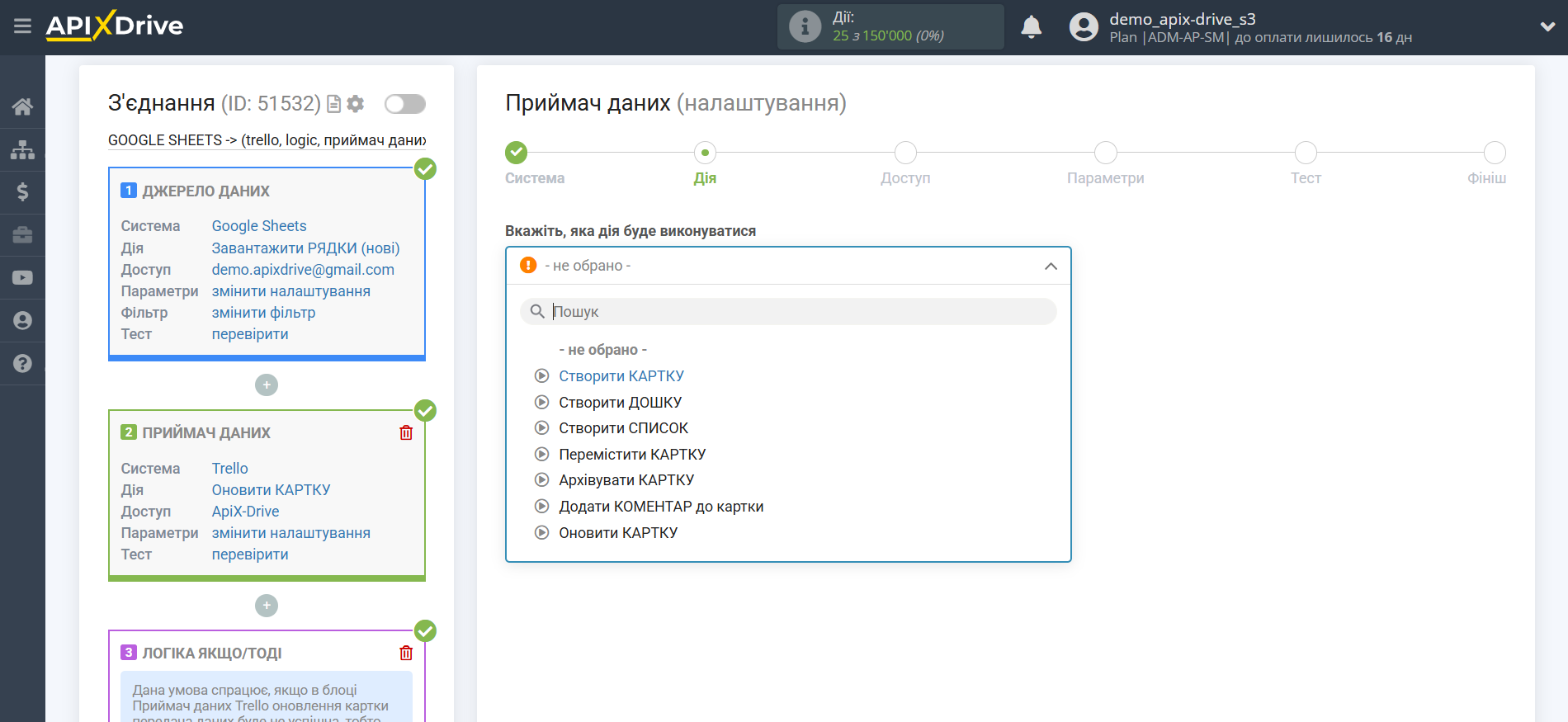Select the - не обрано - option

point(603,350)
